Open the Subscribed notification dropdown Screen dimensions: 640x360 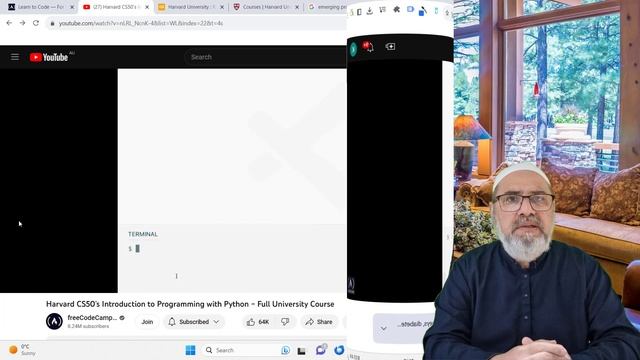194,322
